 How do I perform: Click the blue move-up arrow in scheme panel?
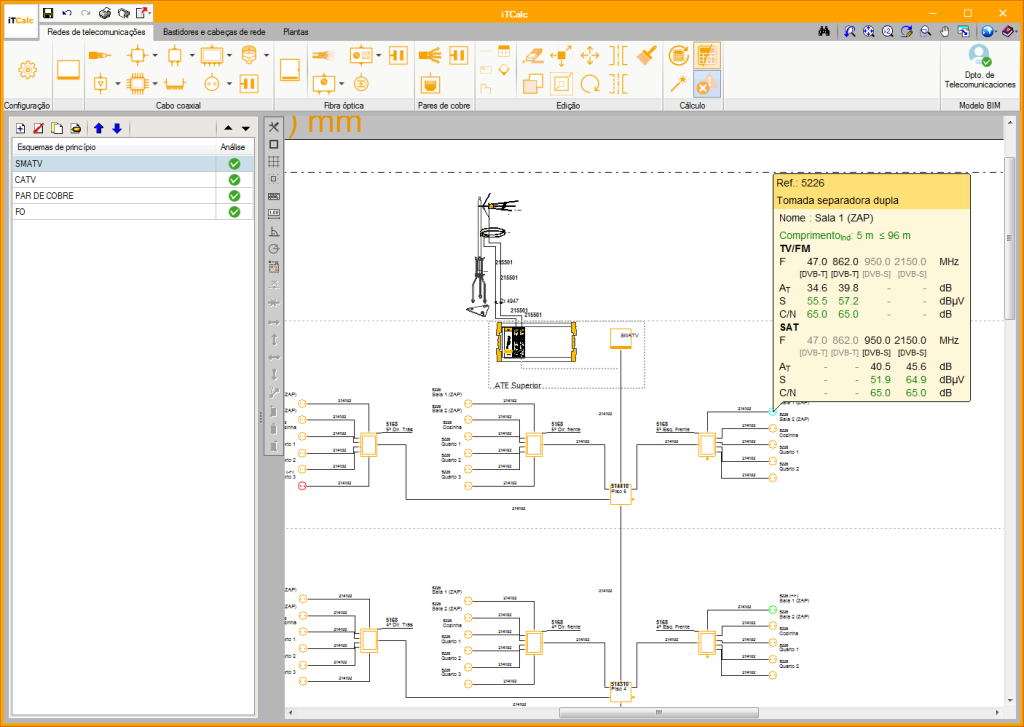point(99,129)
